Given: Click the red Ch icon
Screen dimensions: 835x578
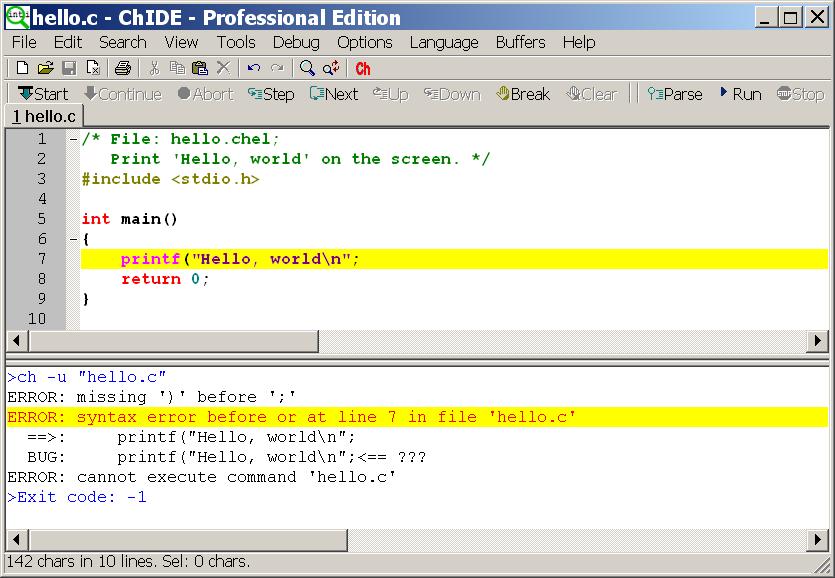Looking at the screenshot, I should point(363,68).
